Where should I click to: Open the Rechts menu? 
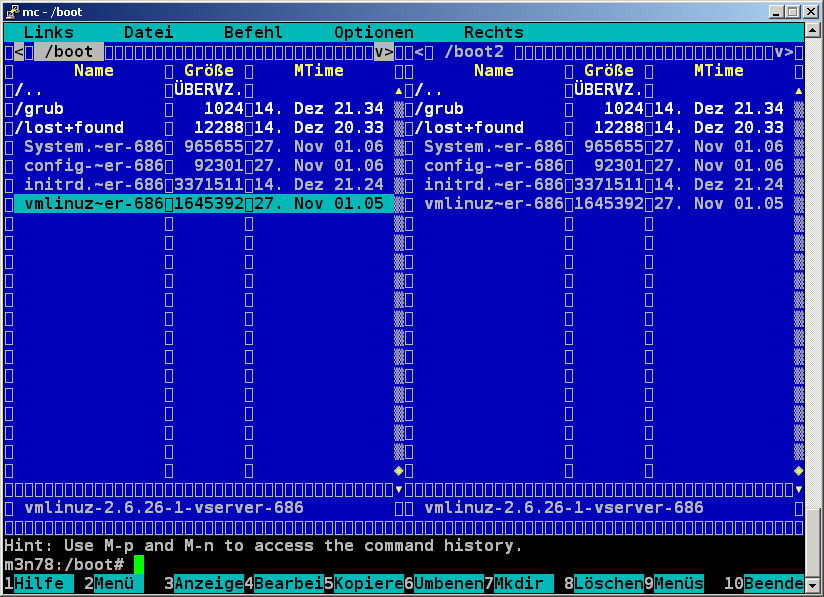[x=493, y=33]
